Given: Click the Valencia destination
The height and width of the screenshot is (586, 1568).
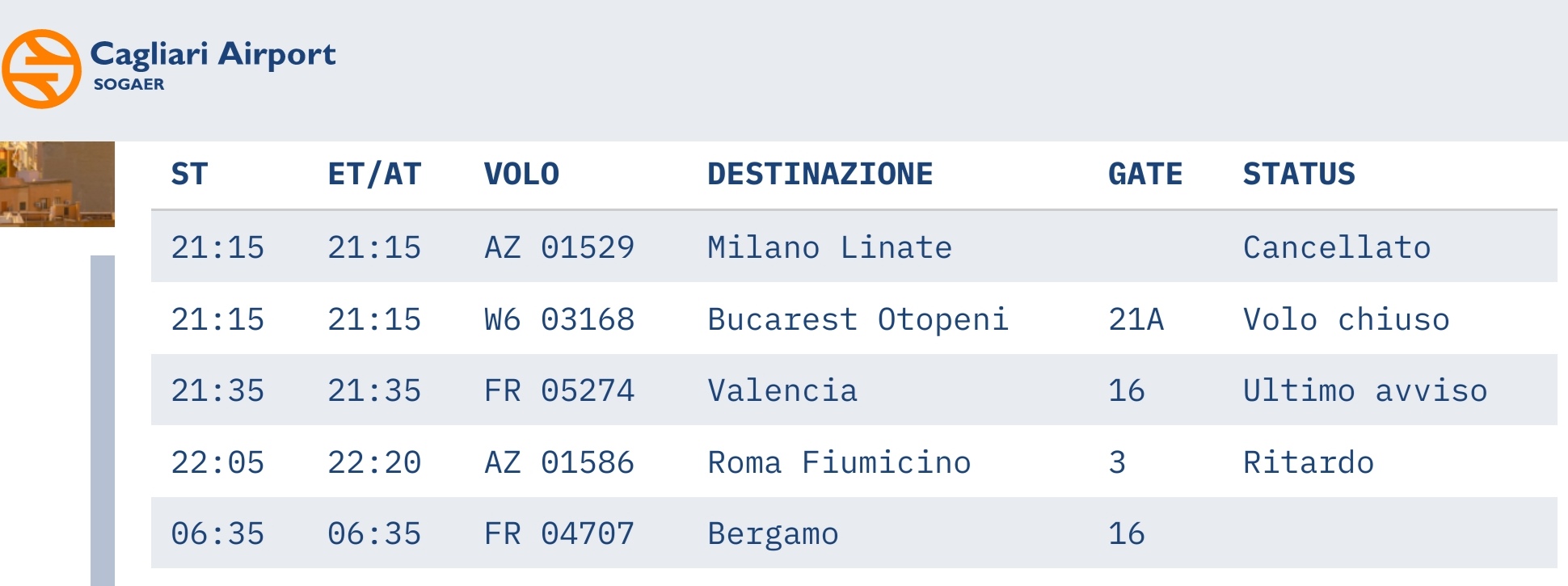Looking at the screenshot, I should (x=782, y=391).
